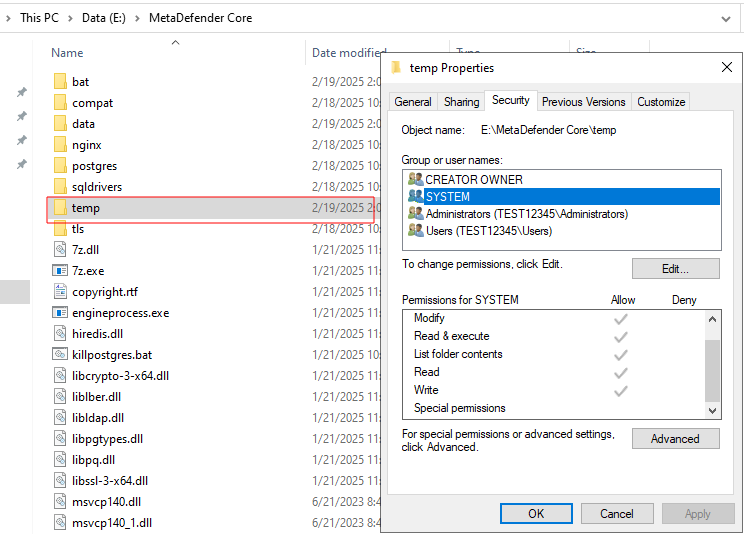Click the bat folder icon
Screen dimensions: 744x534
[60, 81]
